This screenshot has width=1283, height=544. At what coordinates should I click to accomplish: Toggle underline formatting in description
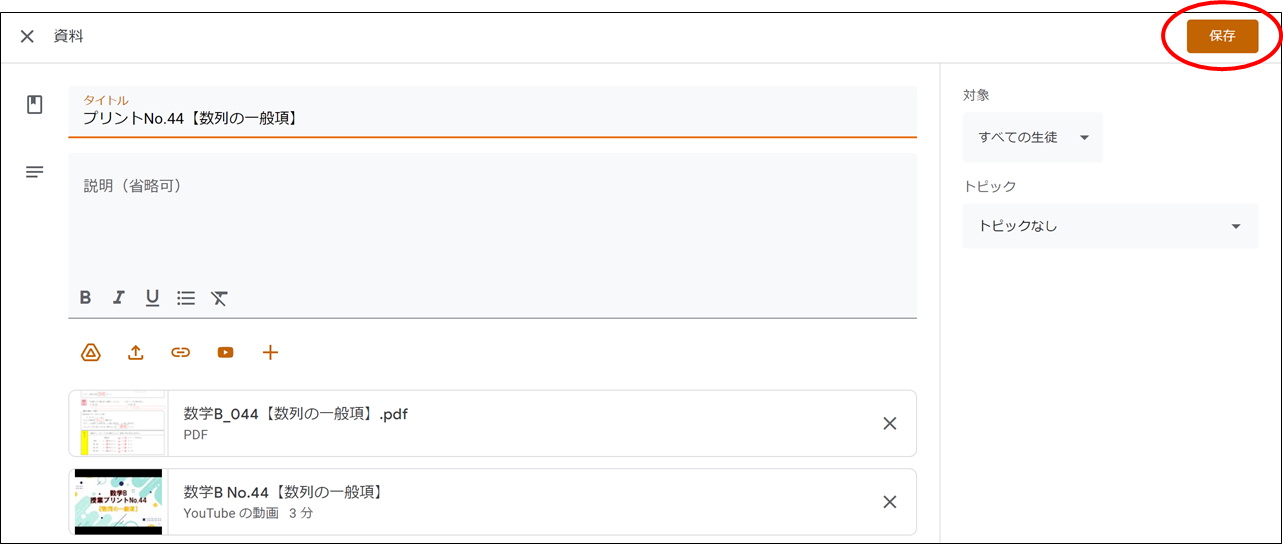click(x=152, y=297)
